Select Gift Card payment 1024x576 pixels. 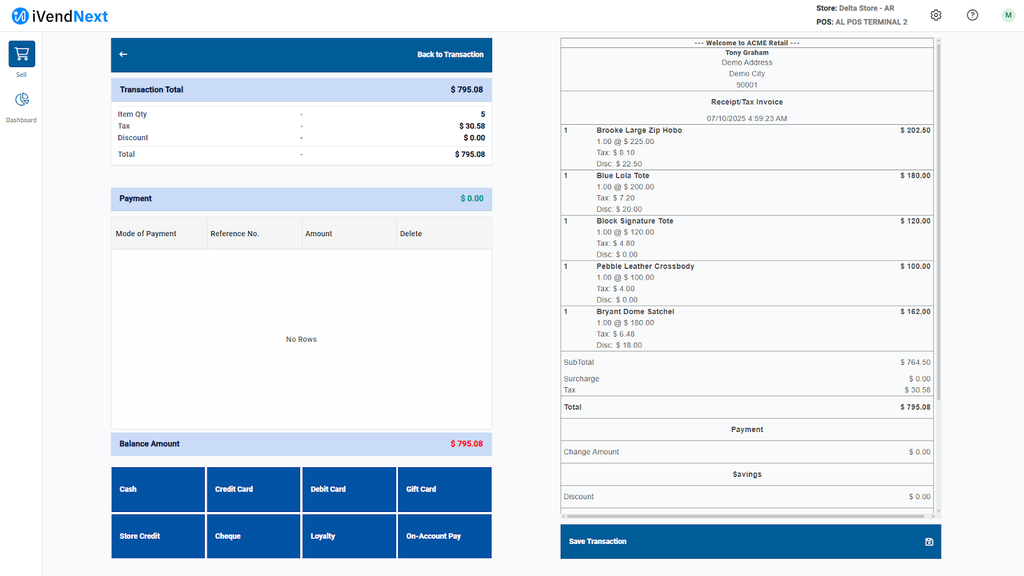click(x=444, y=489)
